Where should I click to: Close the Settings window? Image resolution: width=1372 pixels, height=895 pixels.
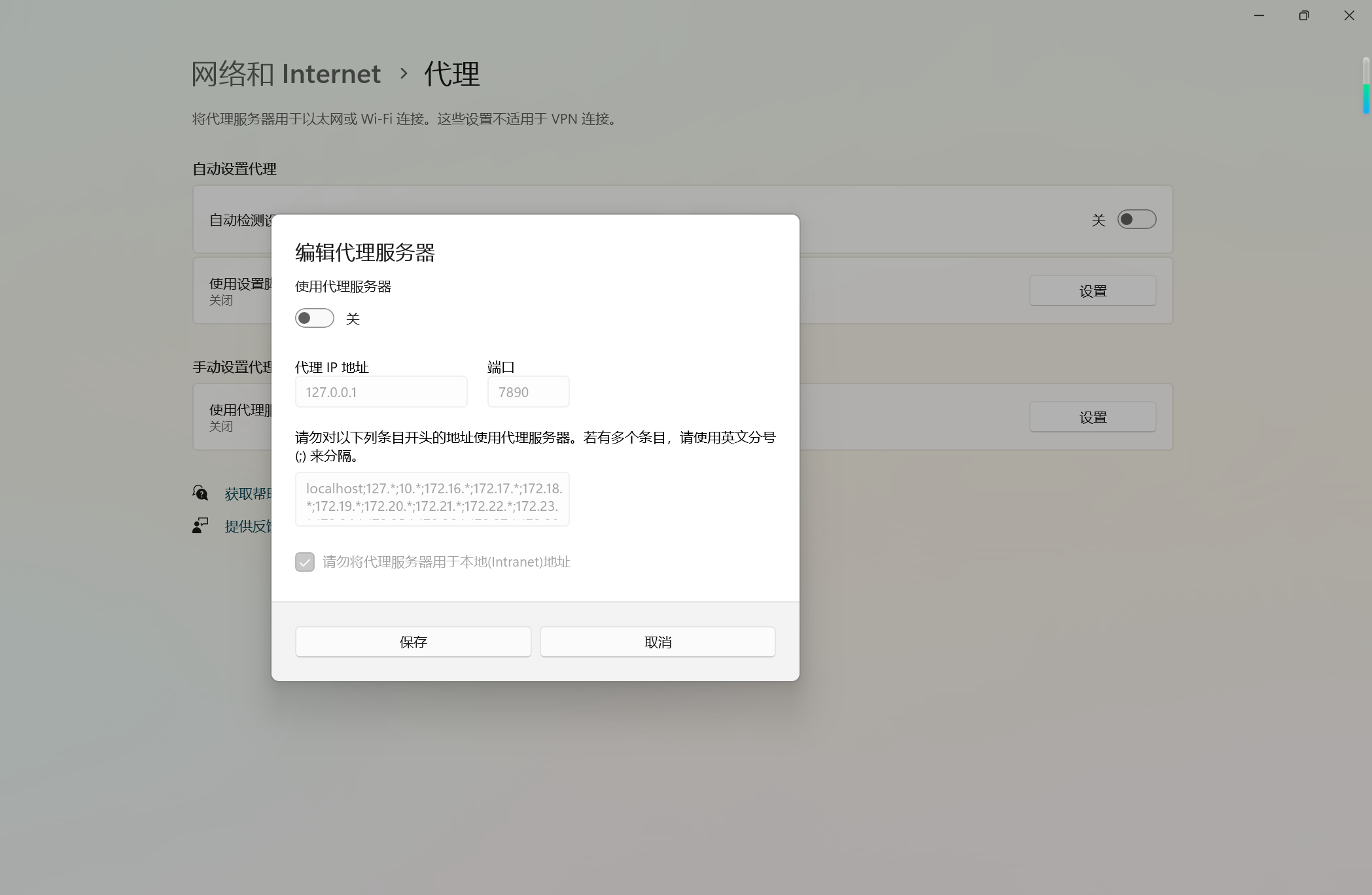click(1348, 15)
